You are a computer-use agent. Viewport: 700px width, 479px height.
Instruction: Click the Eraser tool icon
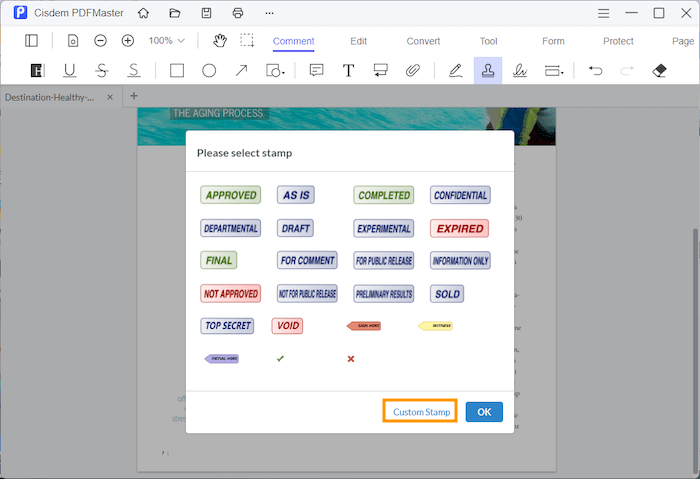[x=658, y=71]
